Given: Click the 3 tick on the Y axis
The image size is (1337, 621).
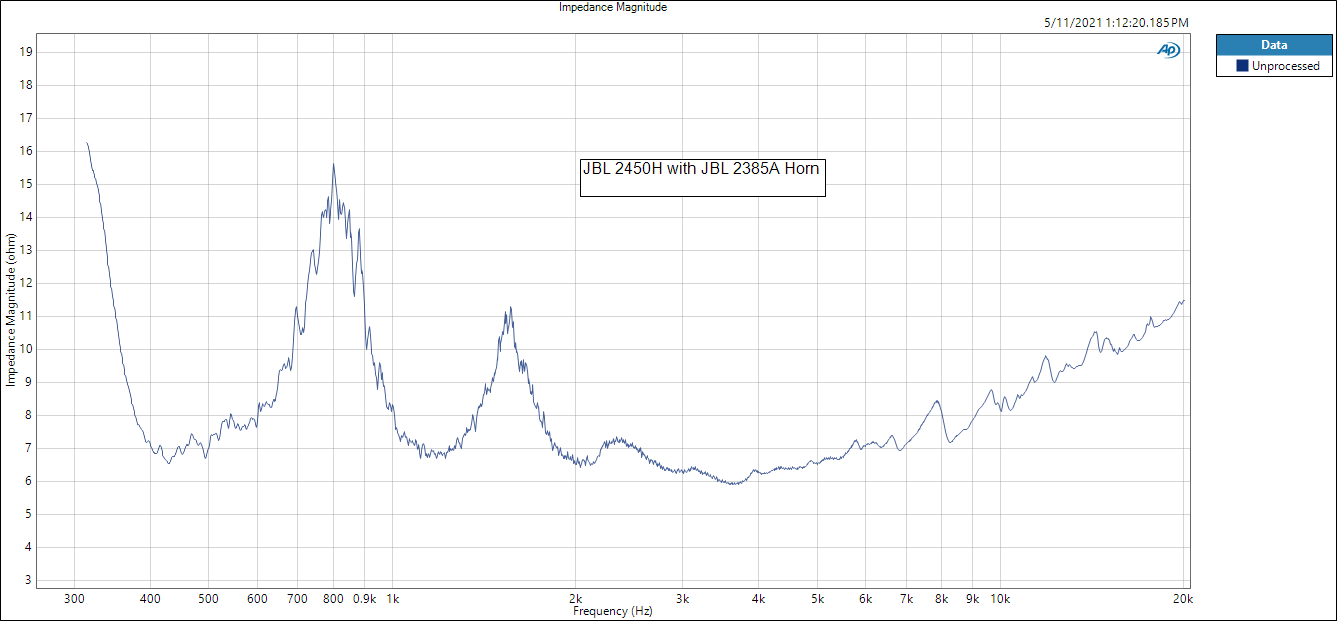Looking at the screenshot, I should coord(29,580).
